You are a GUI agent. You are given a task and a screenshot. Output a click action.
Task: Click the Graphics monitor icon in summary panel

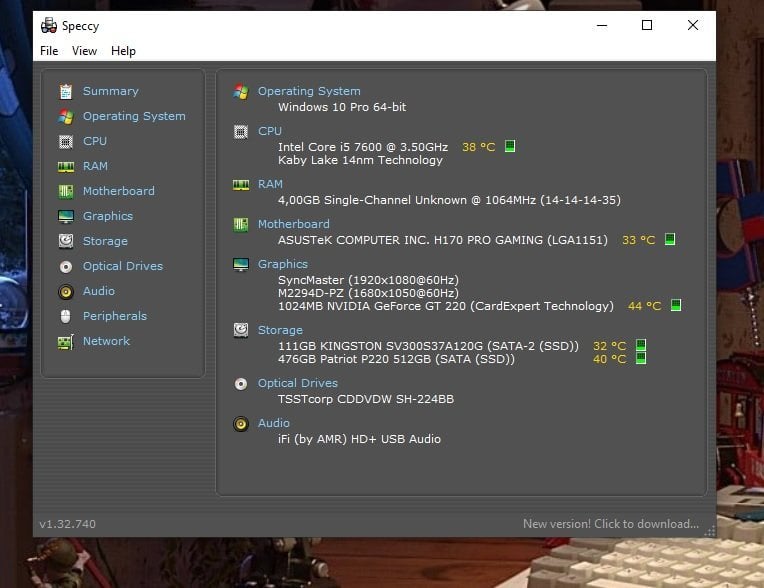pyautogui.click(x=241, y=265)
